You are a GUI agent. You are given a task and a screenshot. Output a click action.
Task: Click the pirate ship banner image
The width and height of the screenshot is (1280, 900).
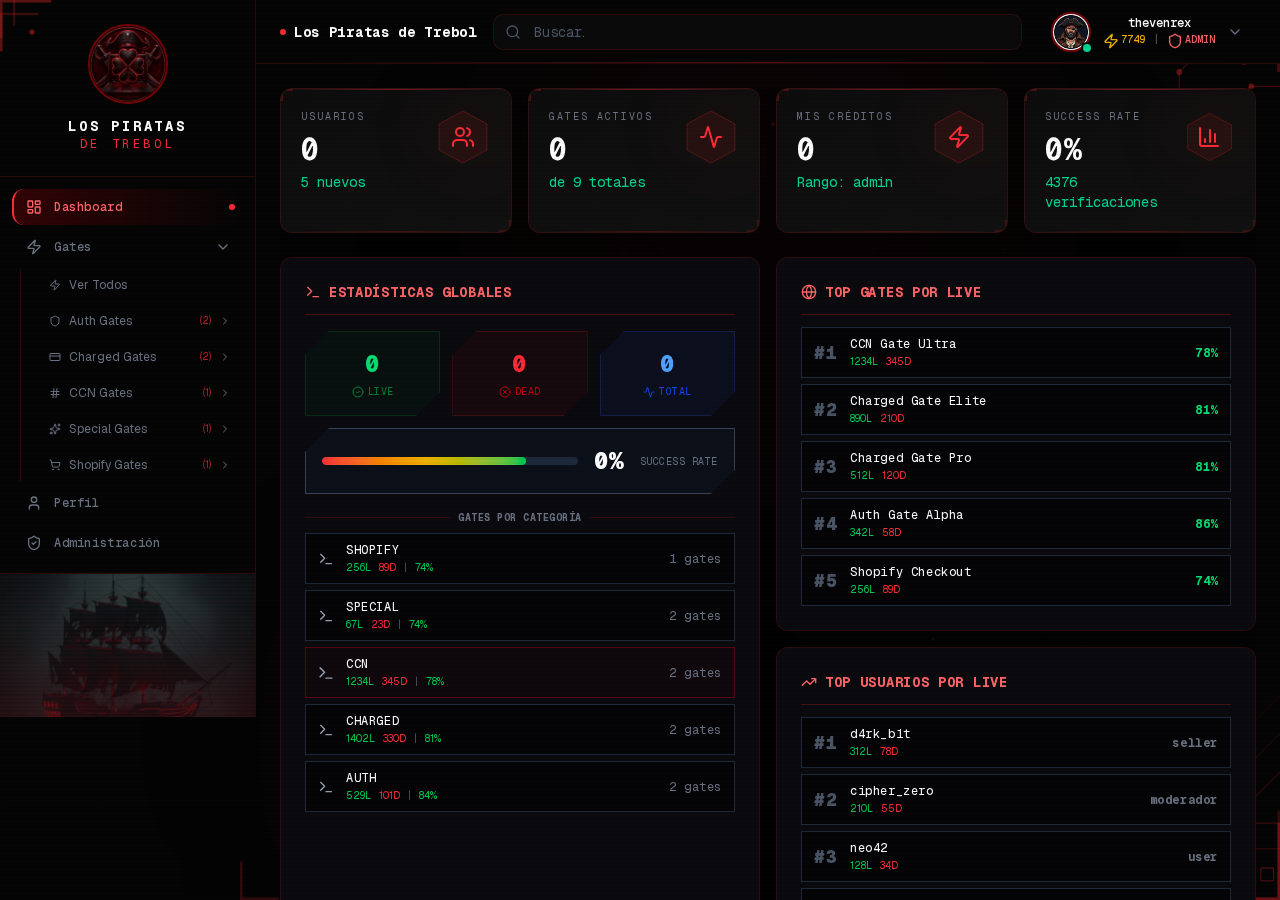pos(128,645)
